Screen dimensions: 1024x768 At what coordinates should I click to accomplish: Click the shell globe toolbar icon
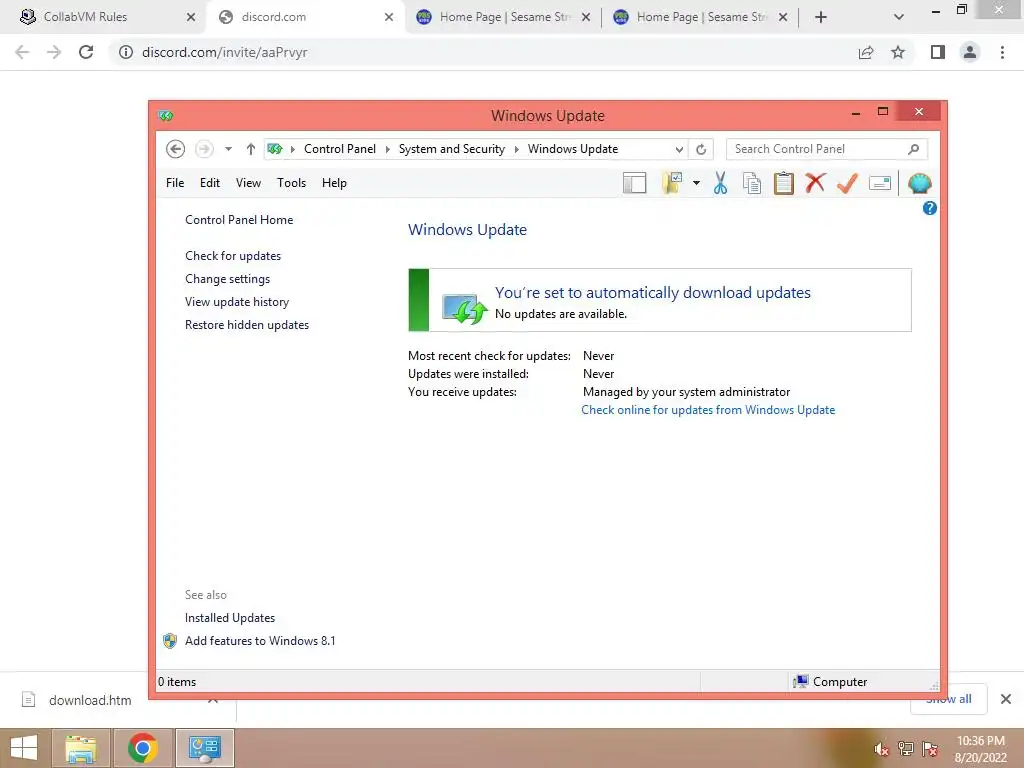(920, 184)
